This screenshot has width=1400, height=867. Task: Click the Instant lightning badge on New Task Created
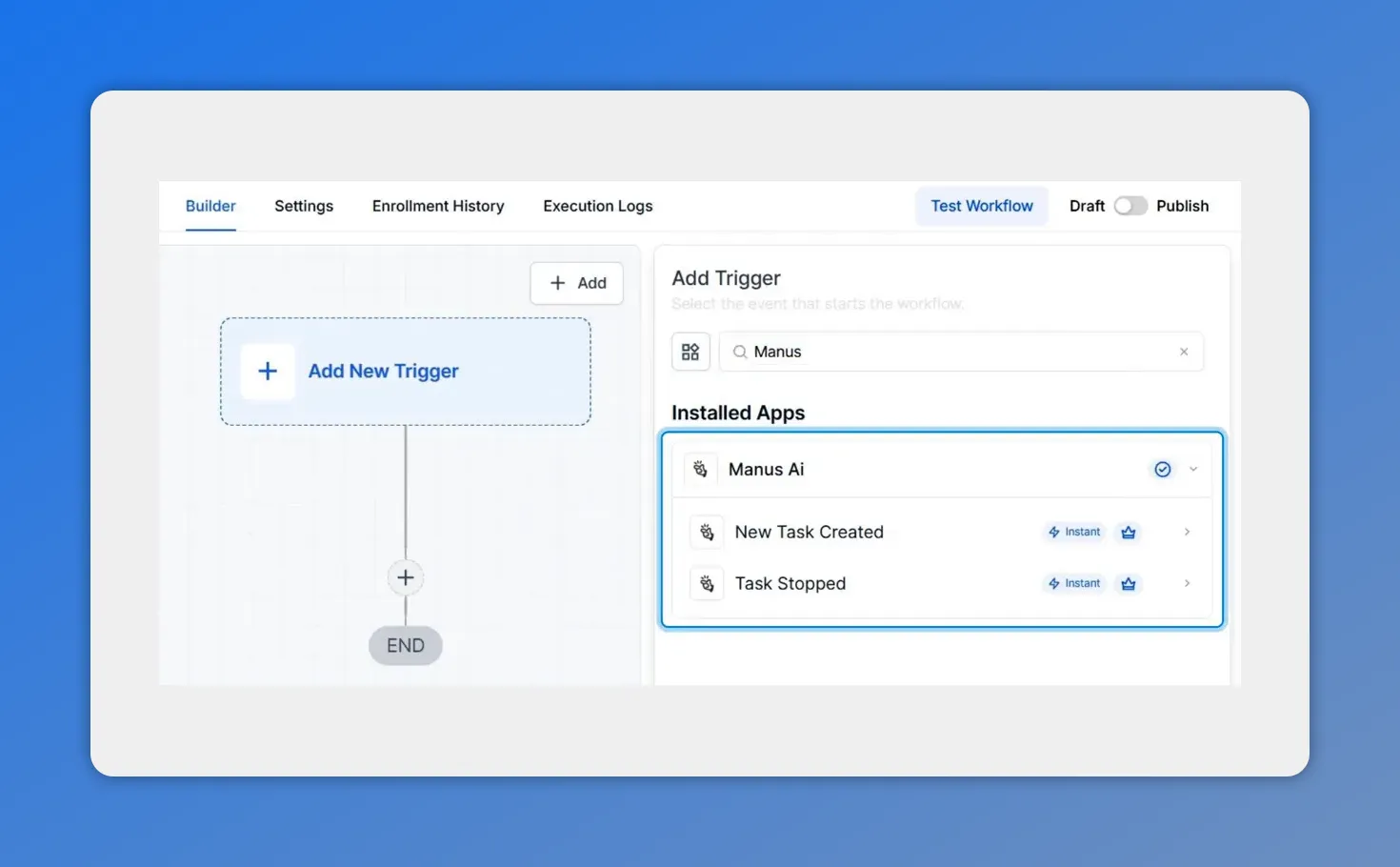(x=1073, y=532)
